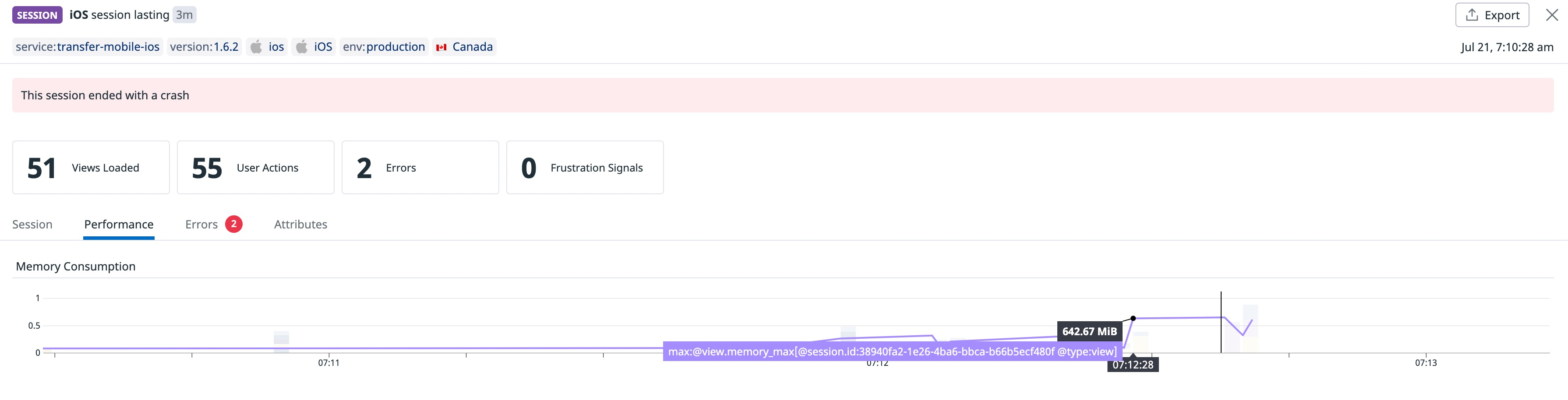Image resolution: width=1568 pixels, height=400 pixels.
Task: Click the Canada flag icon
Action: click(442, 46)
